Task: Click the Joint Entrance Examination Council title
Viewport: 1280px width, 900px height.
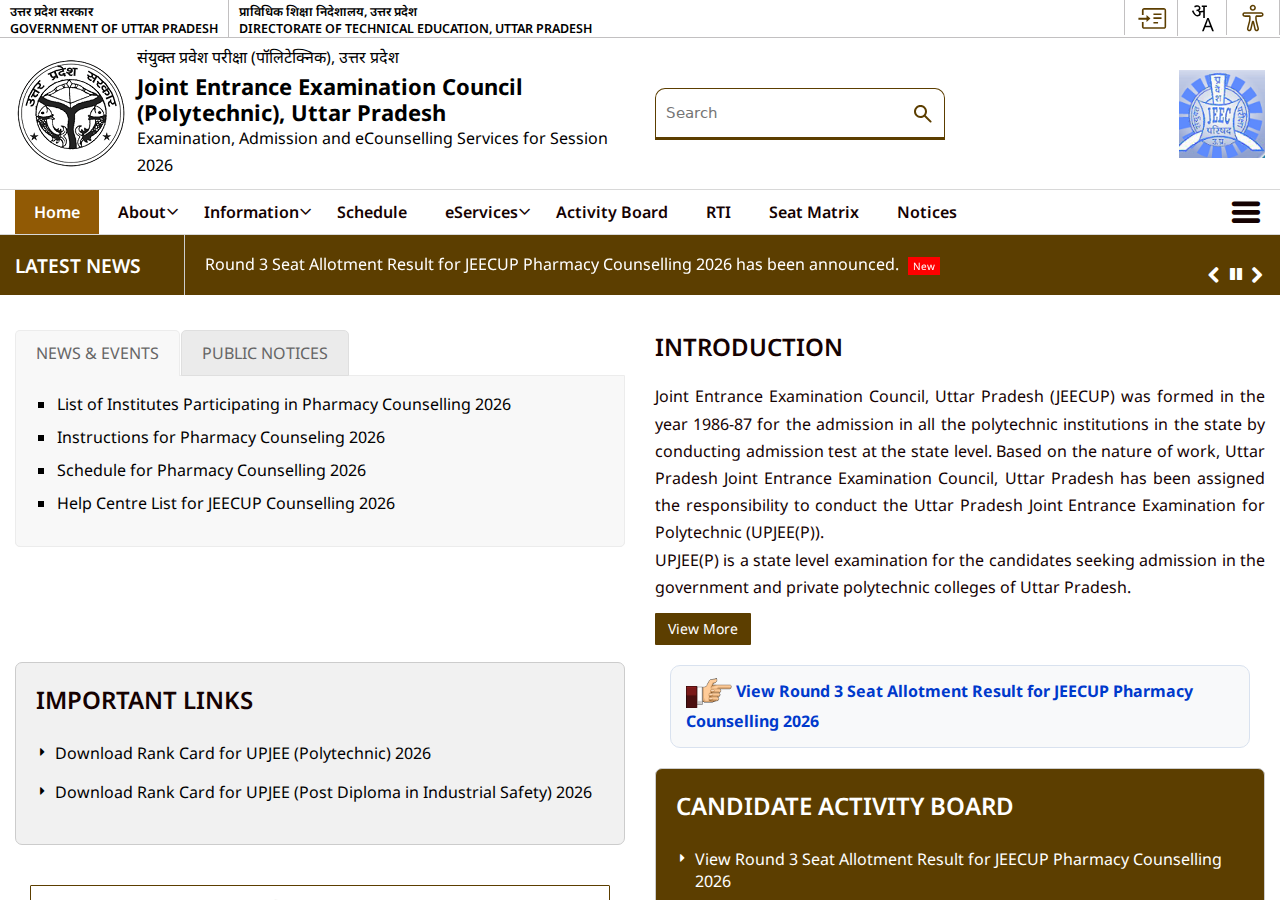Action: click(x=330, y=100)
